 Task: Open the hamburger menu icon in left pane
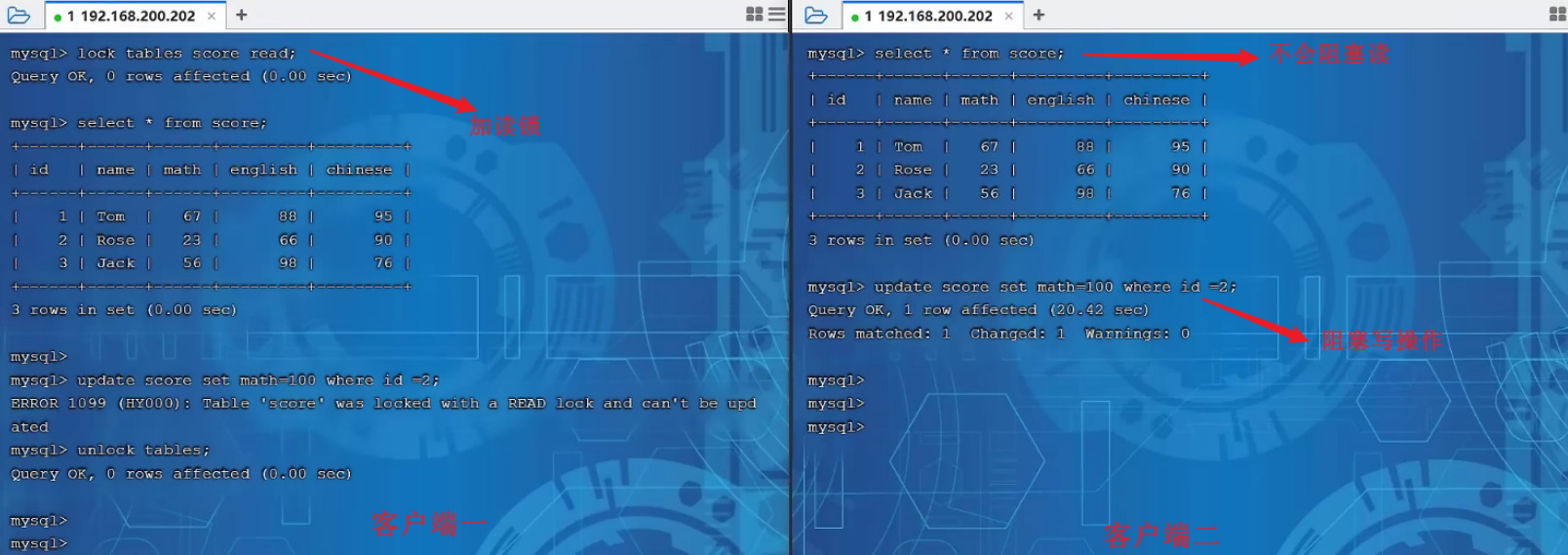777,15
